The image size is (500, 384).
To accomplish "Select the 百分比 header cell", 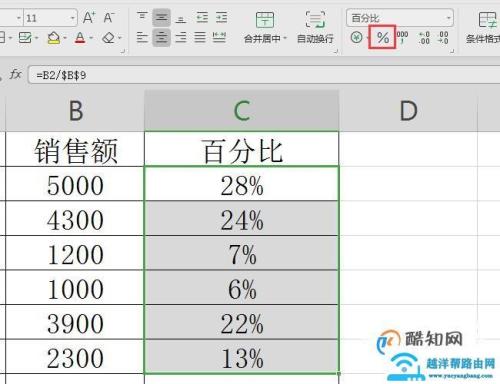I will (x=242, y=149).
